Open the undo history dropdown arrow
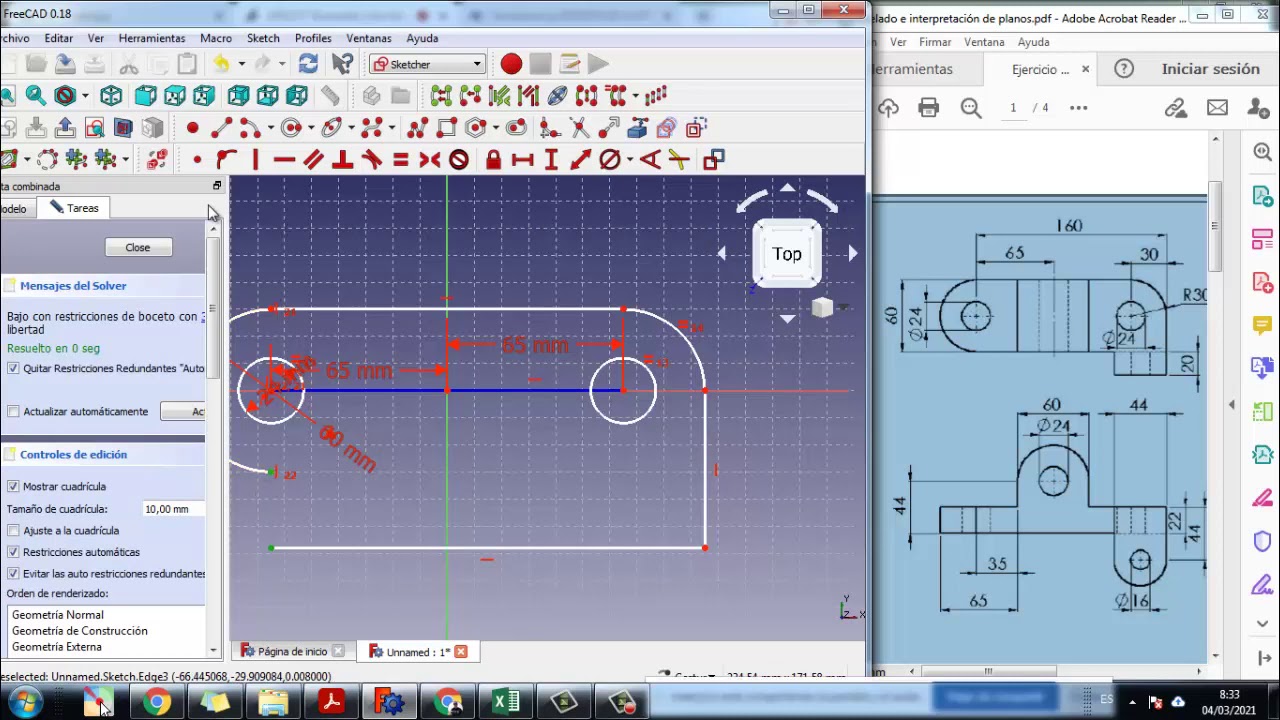 (x=241, y=64)
